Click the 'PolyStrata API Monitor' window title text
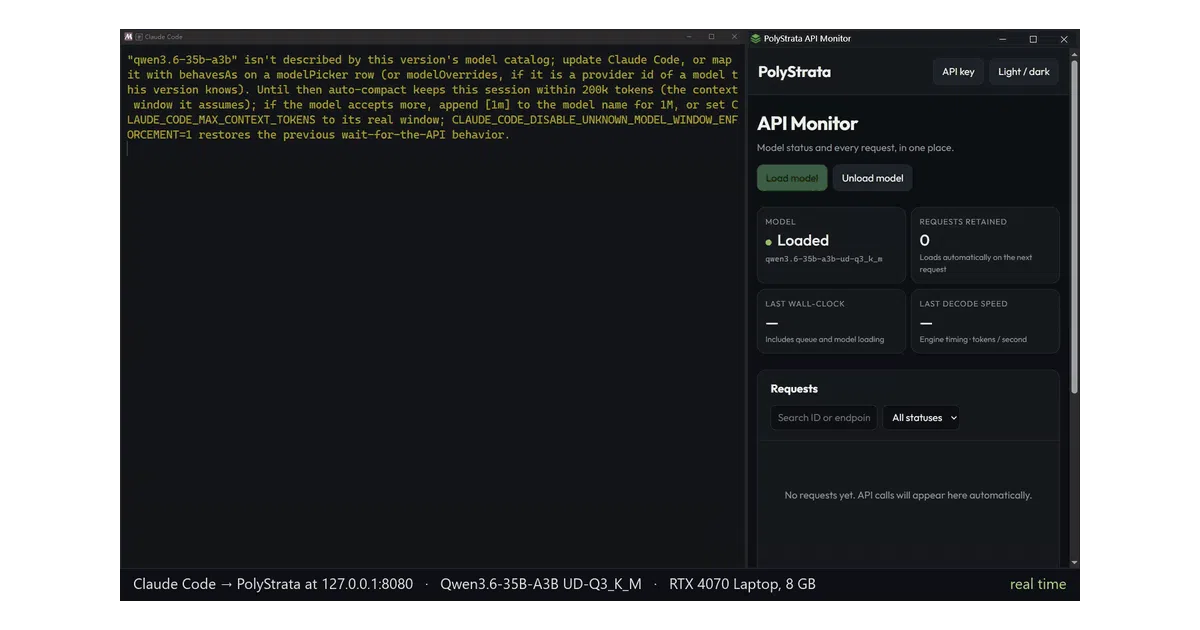1200x630 pixels. 807,39
